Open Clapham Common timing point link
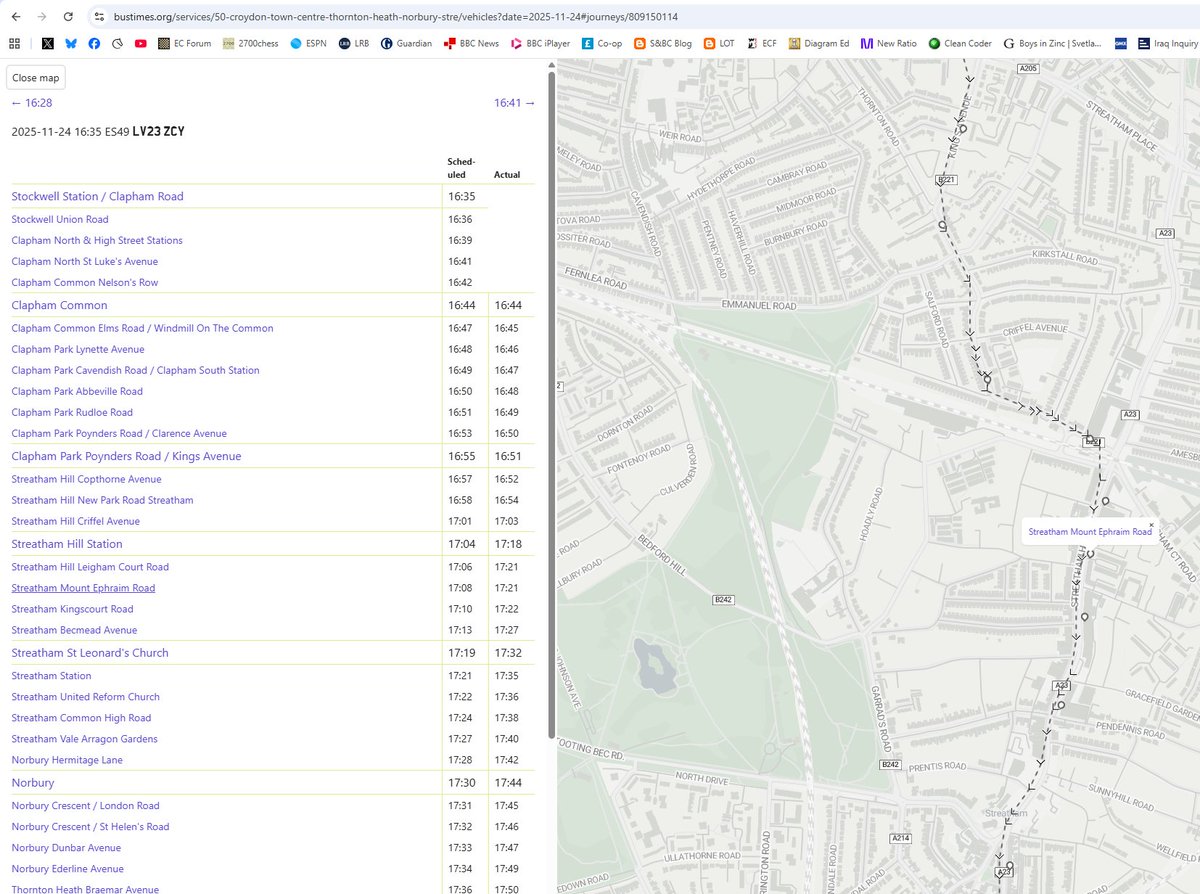Viewport: 1200px width, 894px height. point(59,305)
